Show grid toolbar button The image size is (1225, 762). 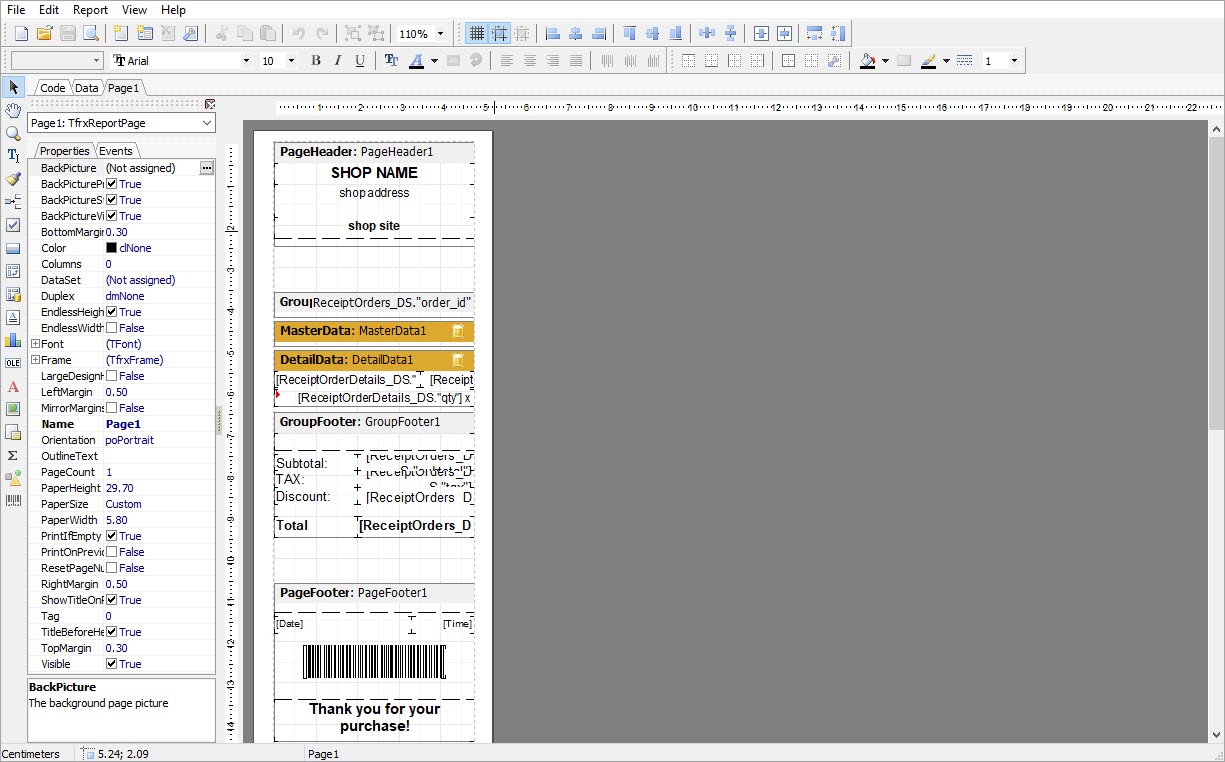pos(477,33)
